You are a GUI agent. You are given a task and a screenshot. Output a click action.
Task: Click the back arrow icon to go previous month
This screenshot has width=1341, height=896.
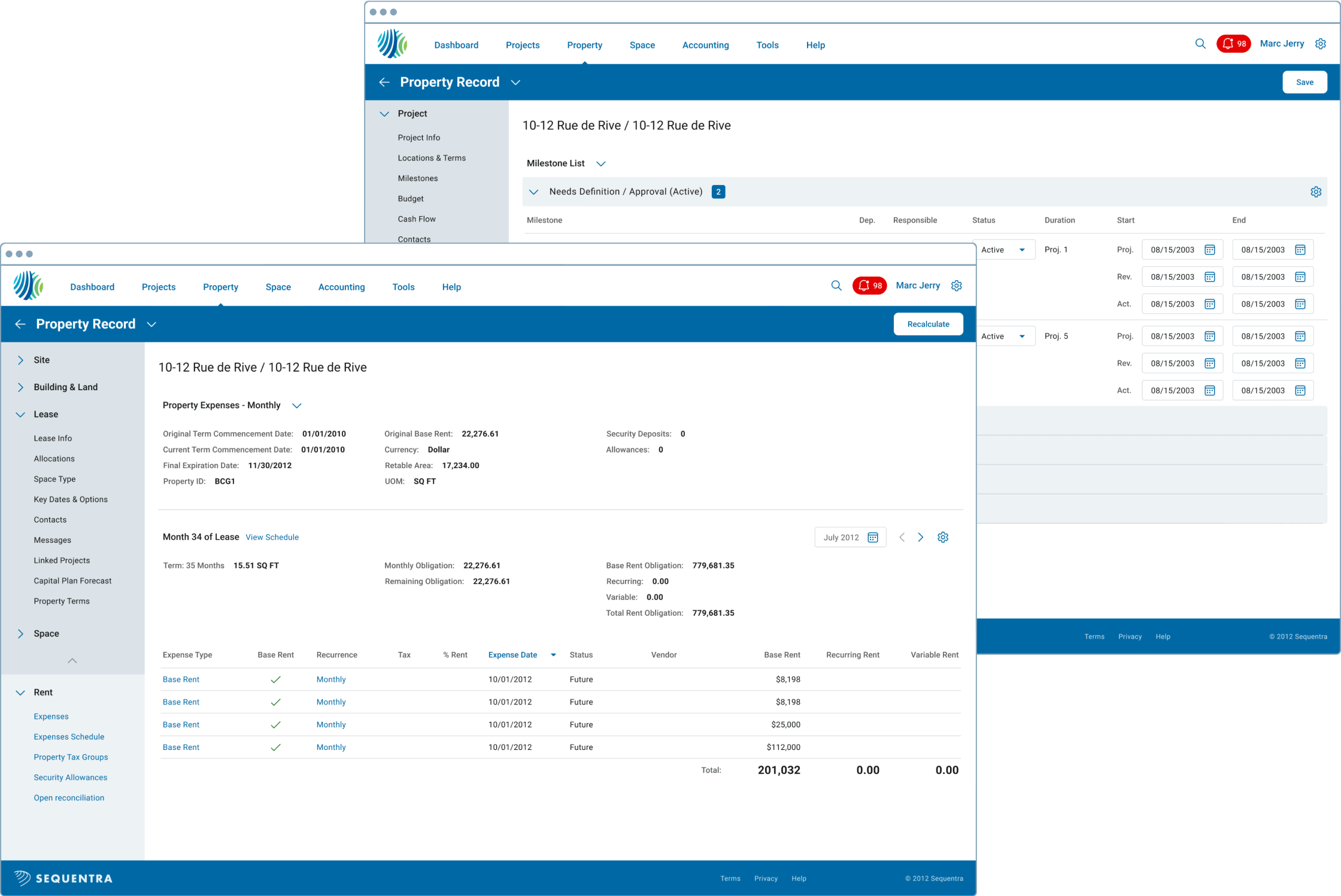click(902, 537)
